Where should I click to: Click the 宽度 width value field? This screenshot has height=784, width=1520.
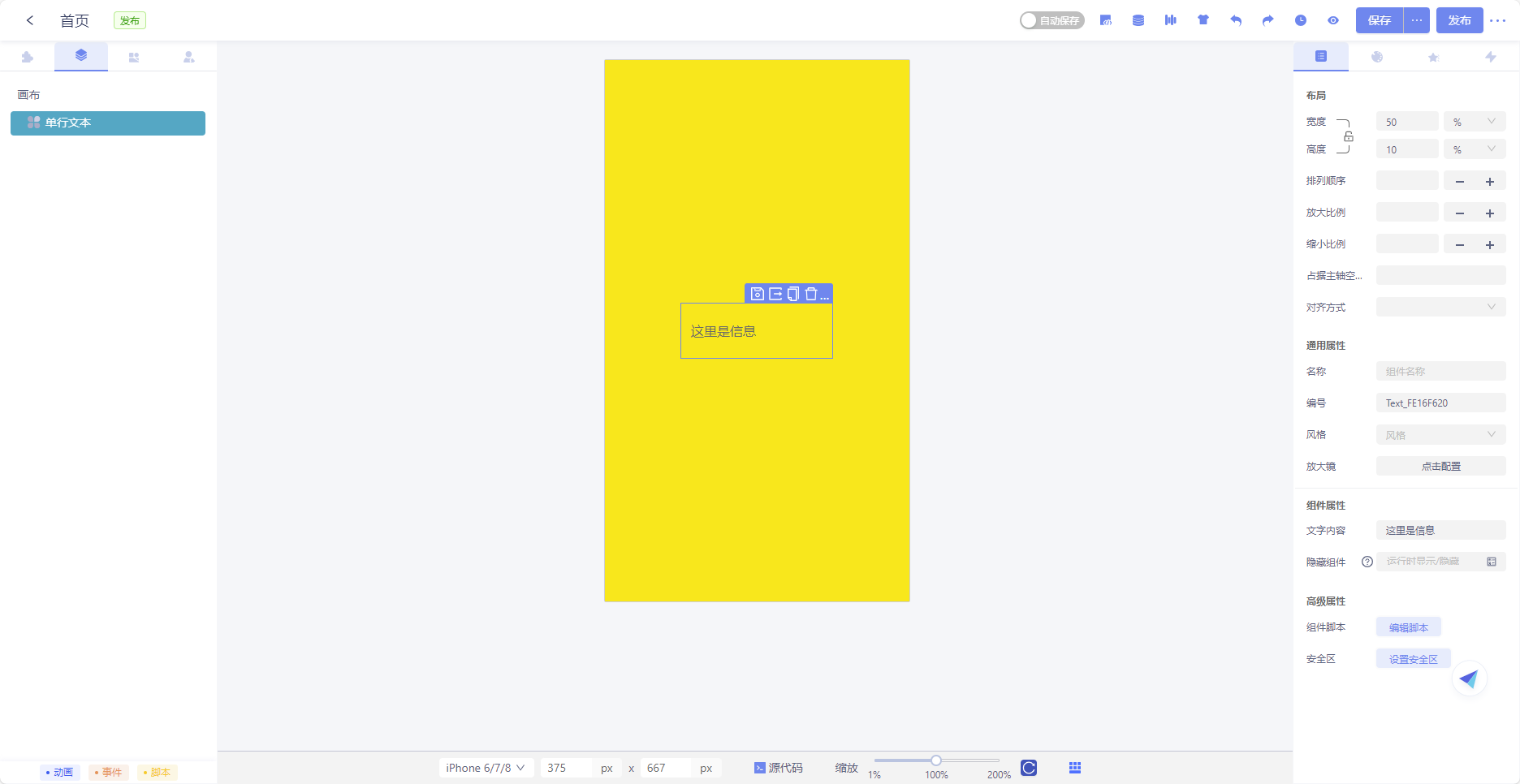[x=1407, y=122]
